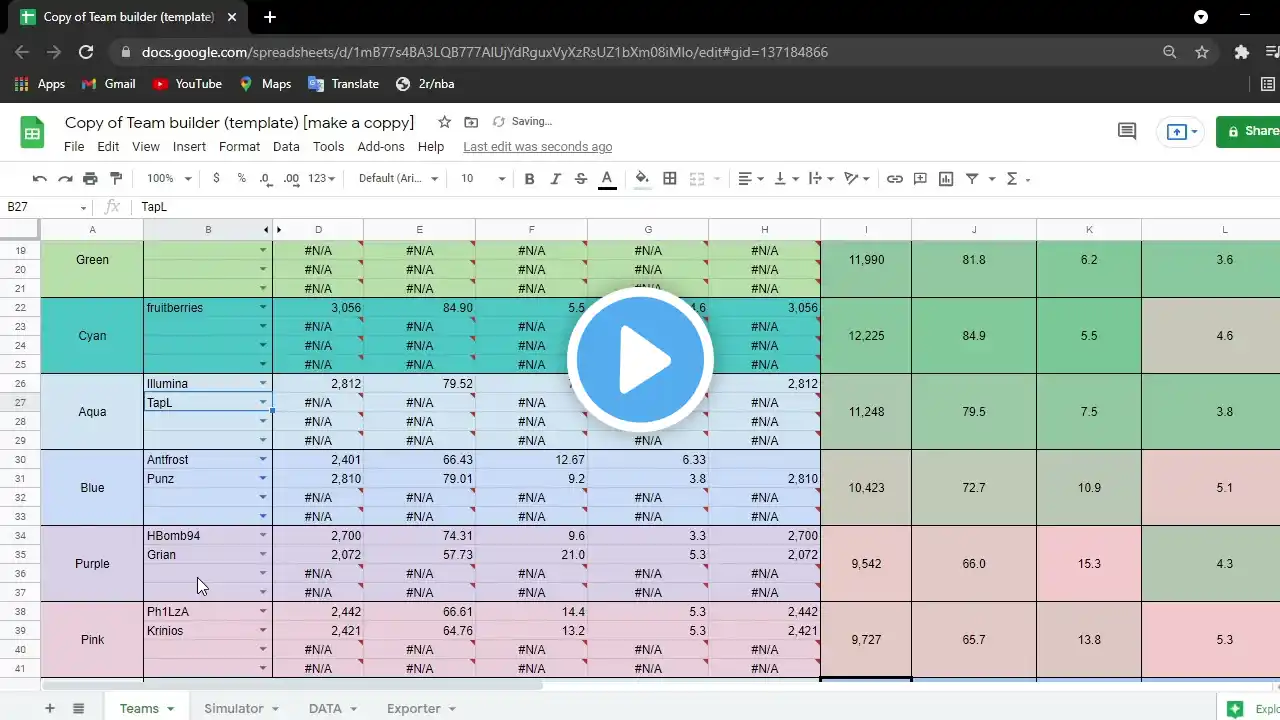Open the 2r/nba bookmark
The width and height of the screenshot is (1280, 720).
(x=424, y=84)
